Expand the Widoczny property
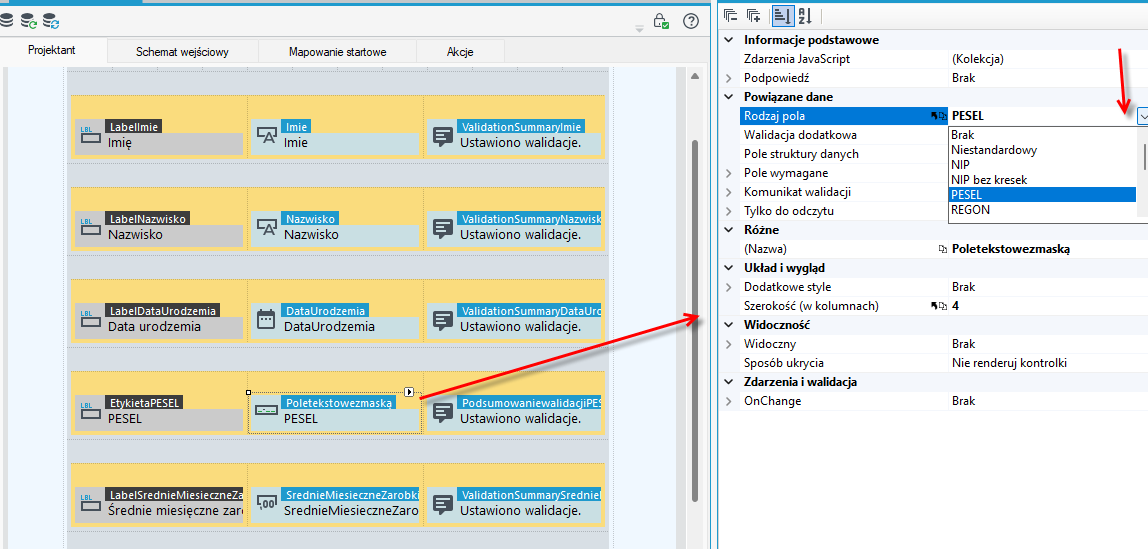1148x549 pixels. (x=728, y=344)
